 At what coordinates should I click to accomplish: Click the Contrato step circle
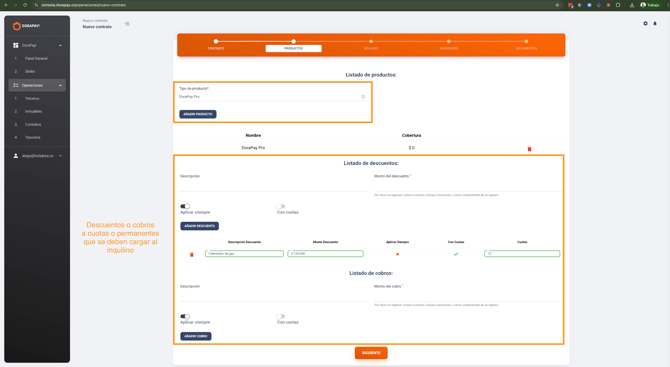click(x=216, y=41)
